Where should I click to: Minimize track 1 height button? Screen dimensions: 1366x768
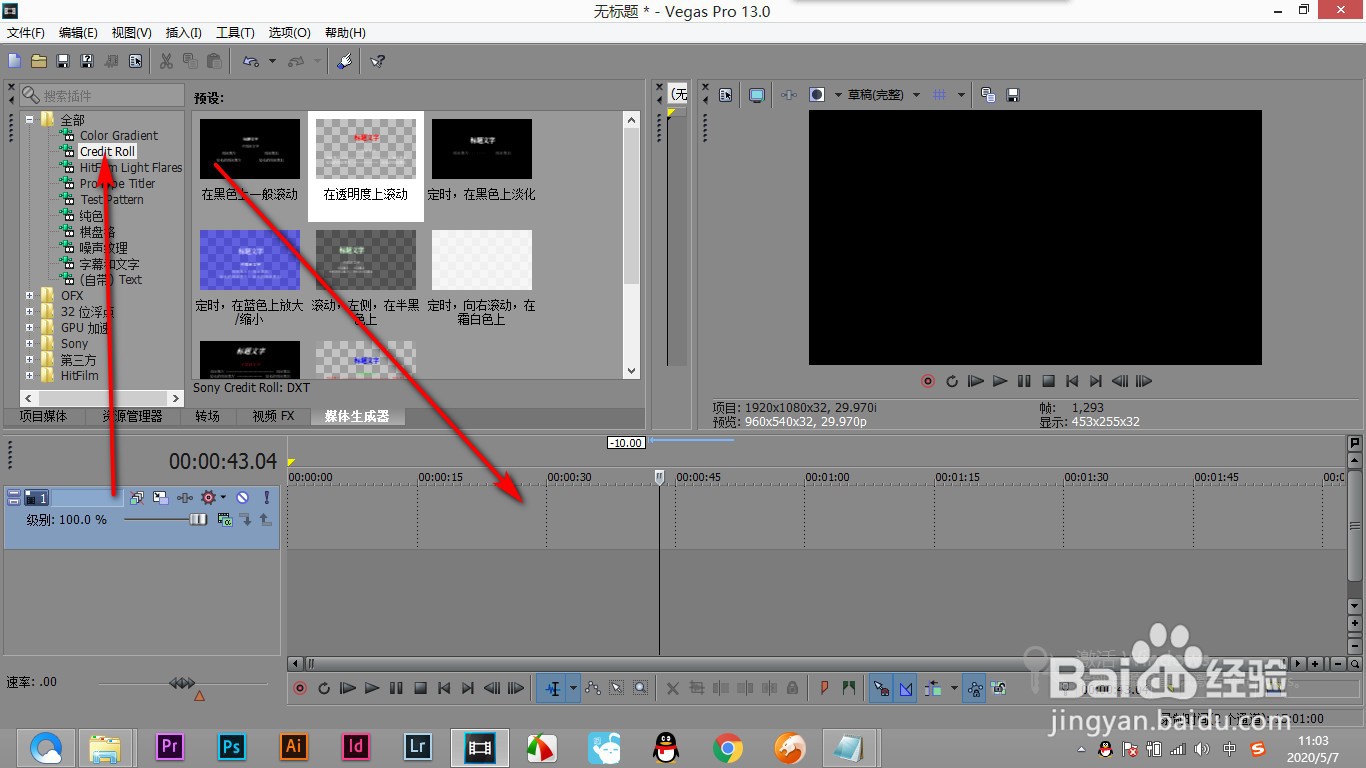pos(14,493)
